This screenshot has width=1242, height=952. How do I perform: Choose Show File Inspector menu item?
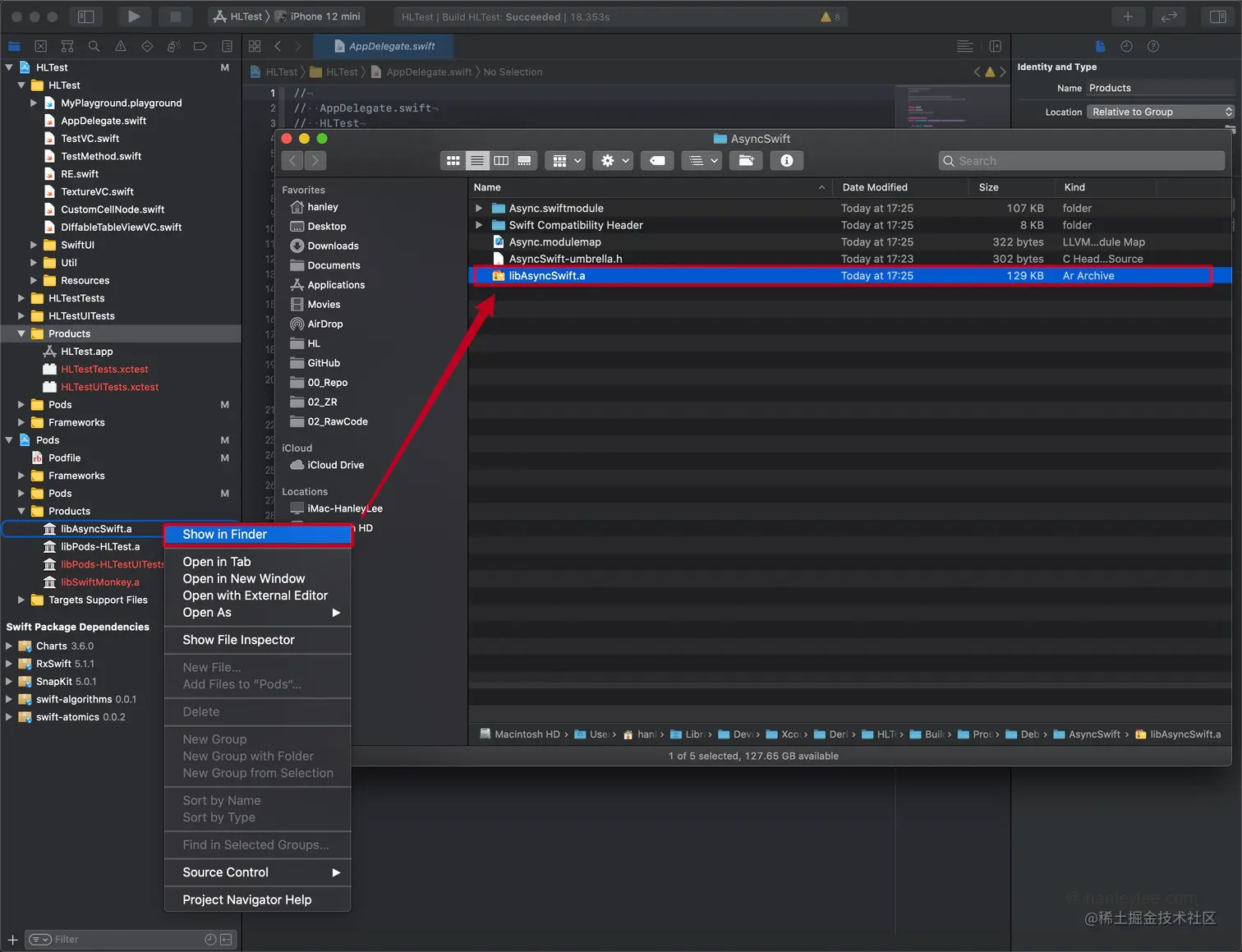click(258, 640)
